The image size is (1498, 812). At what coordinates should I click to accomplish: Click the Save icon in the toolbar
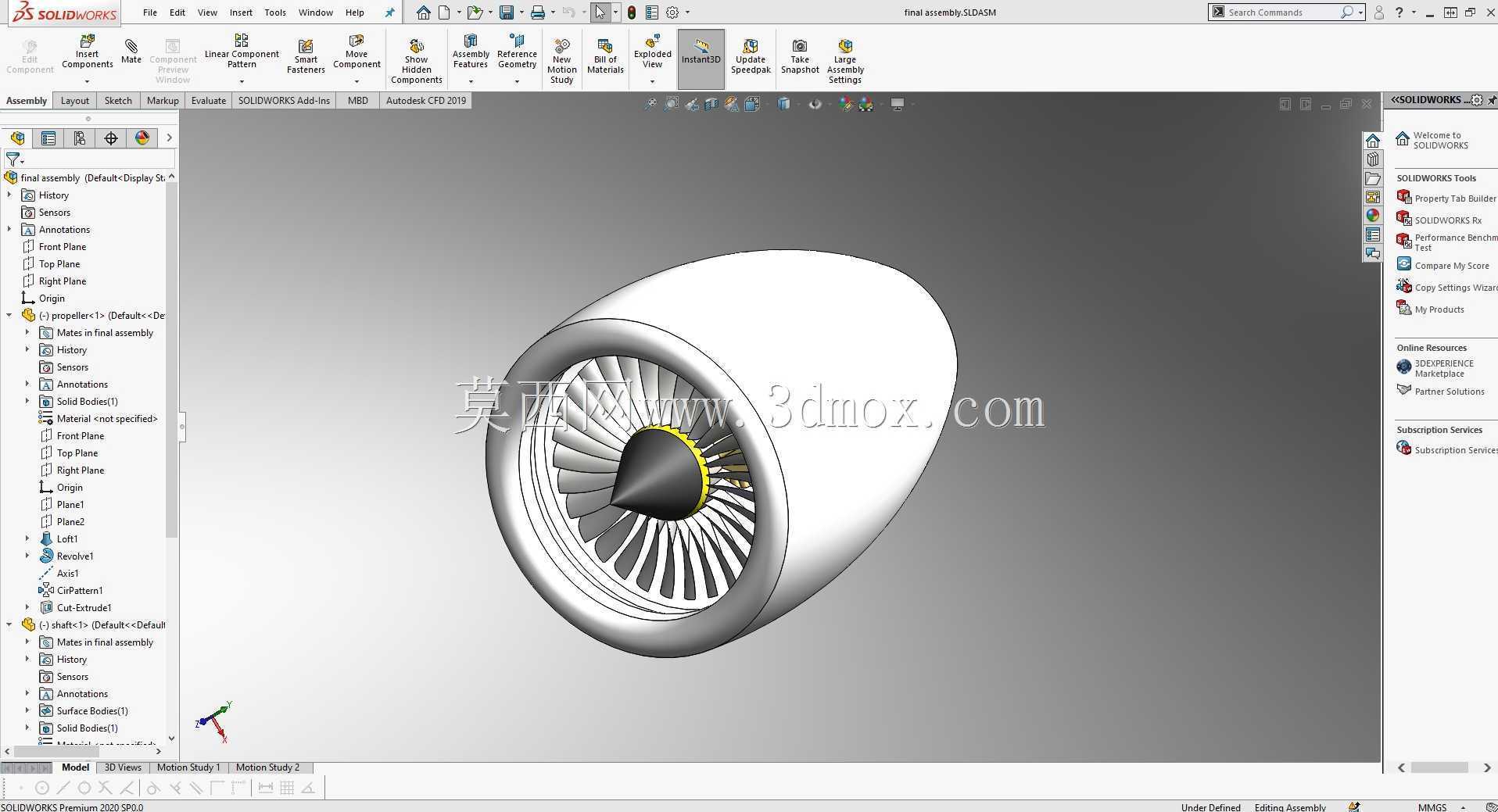click(507, 13)
